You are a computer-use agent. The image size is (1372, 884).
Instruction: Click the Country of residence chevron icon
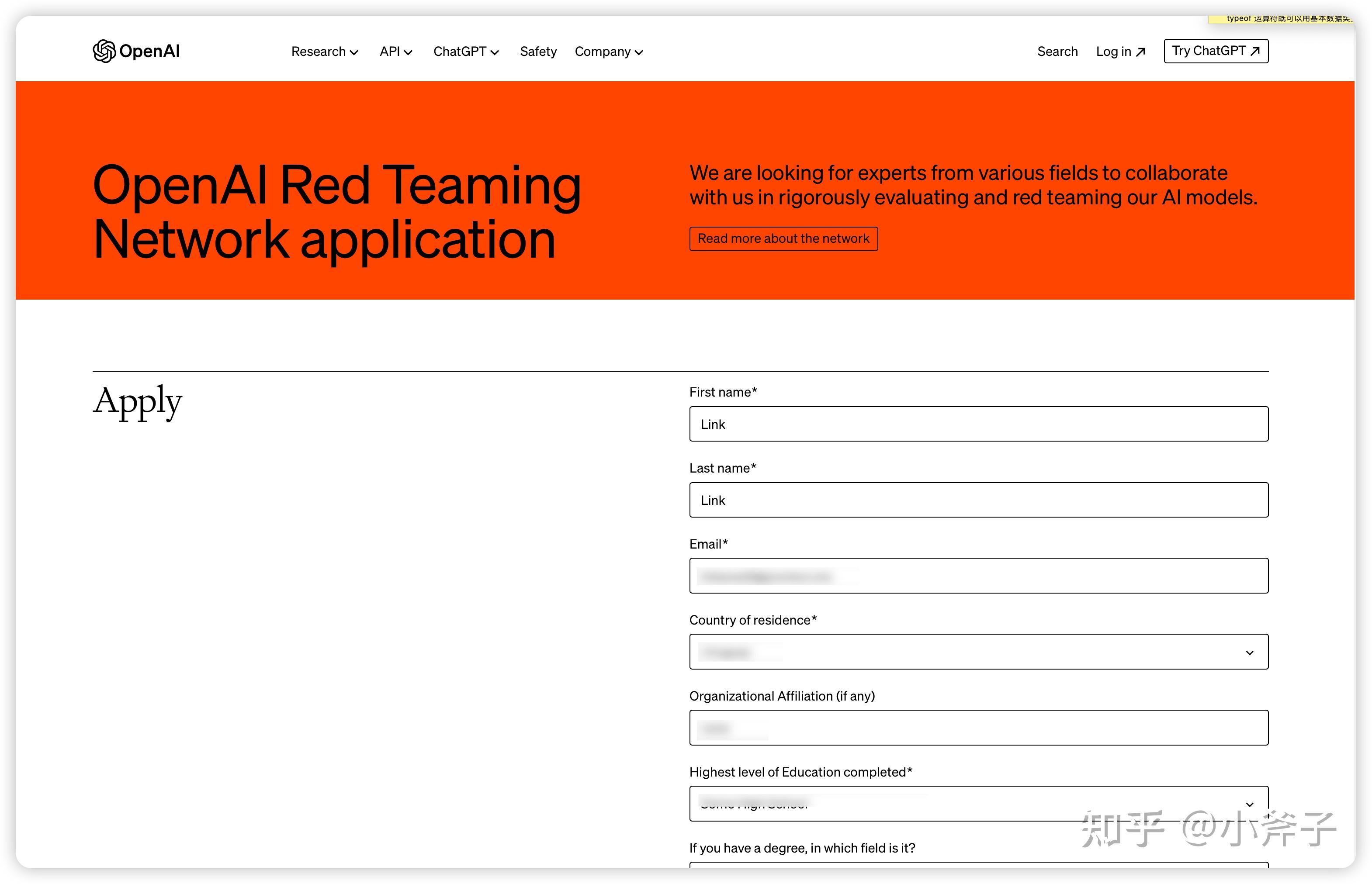click(x=1249, y=653)
